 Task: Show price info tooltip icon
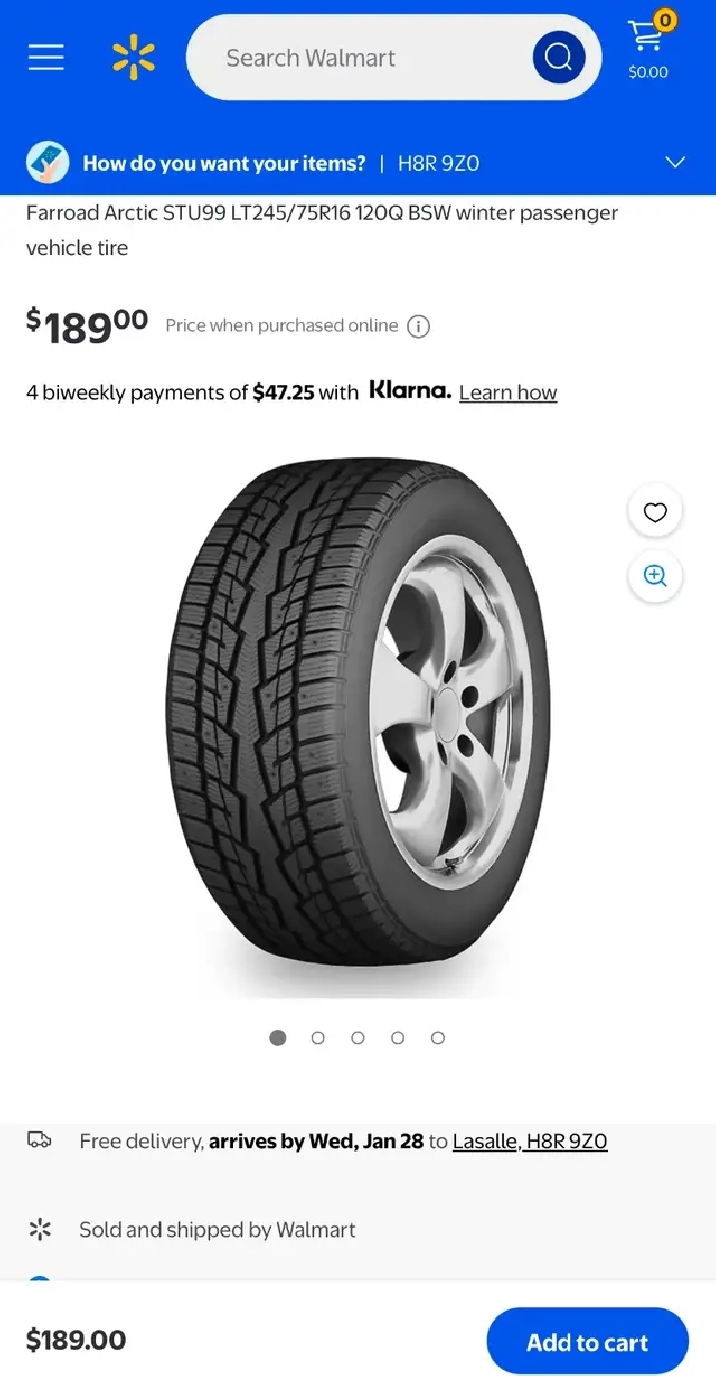tap(419, 327)
